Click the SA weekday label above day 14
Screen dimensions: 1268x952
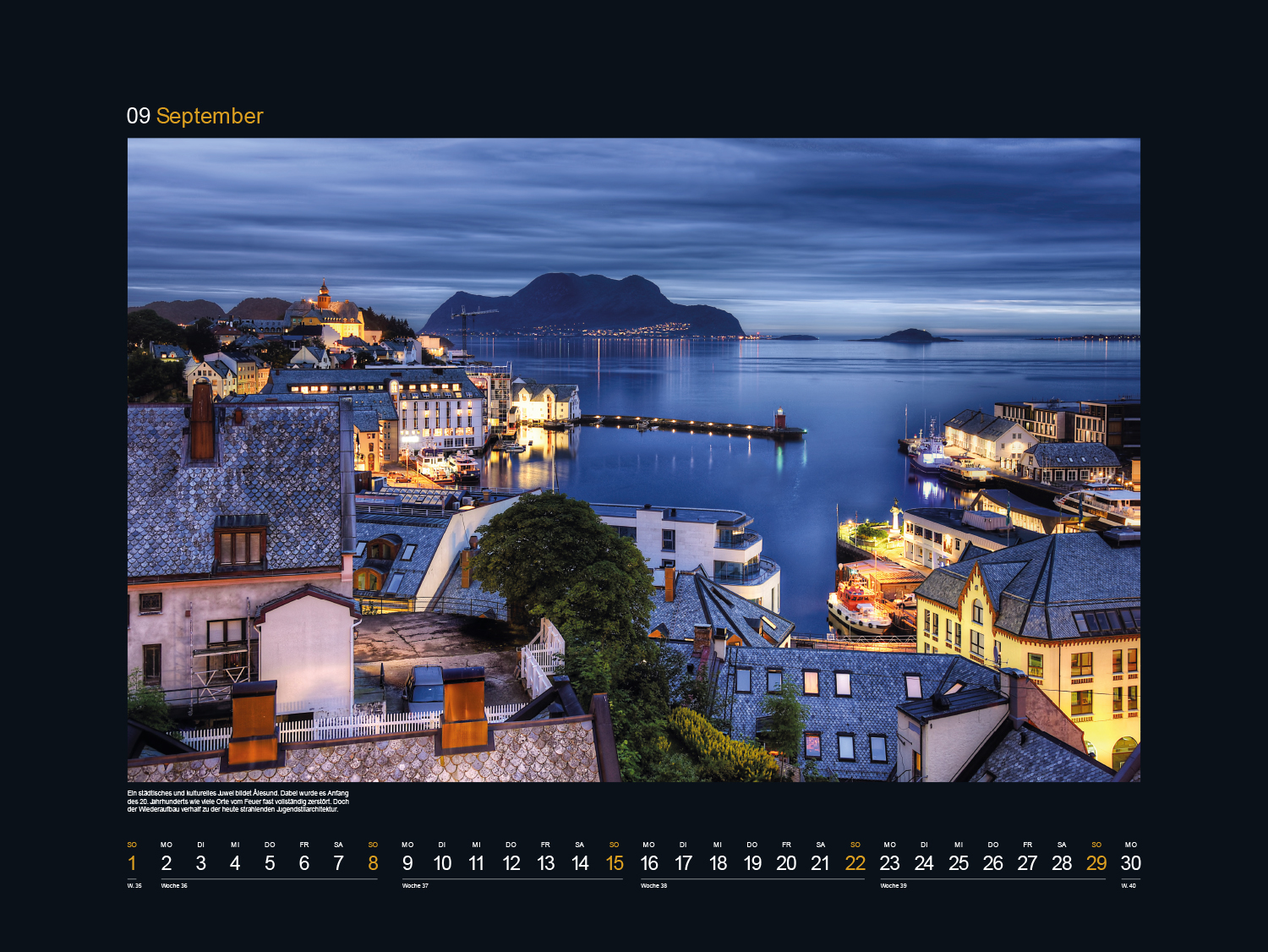point(580,845)
